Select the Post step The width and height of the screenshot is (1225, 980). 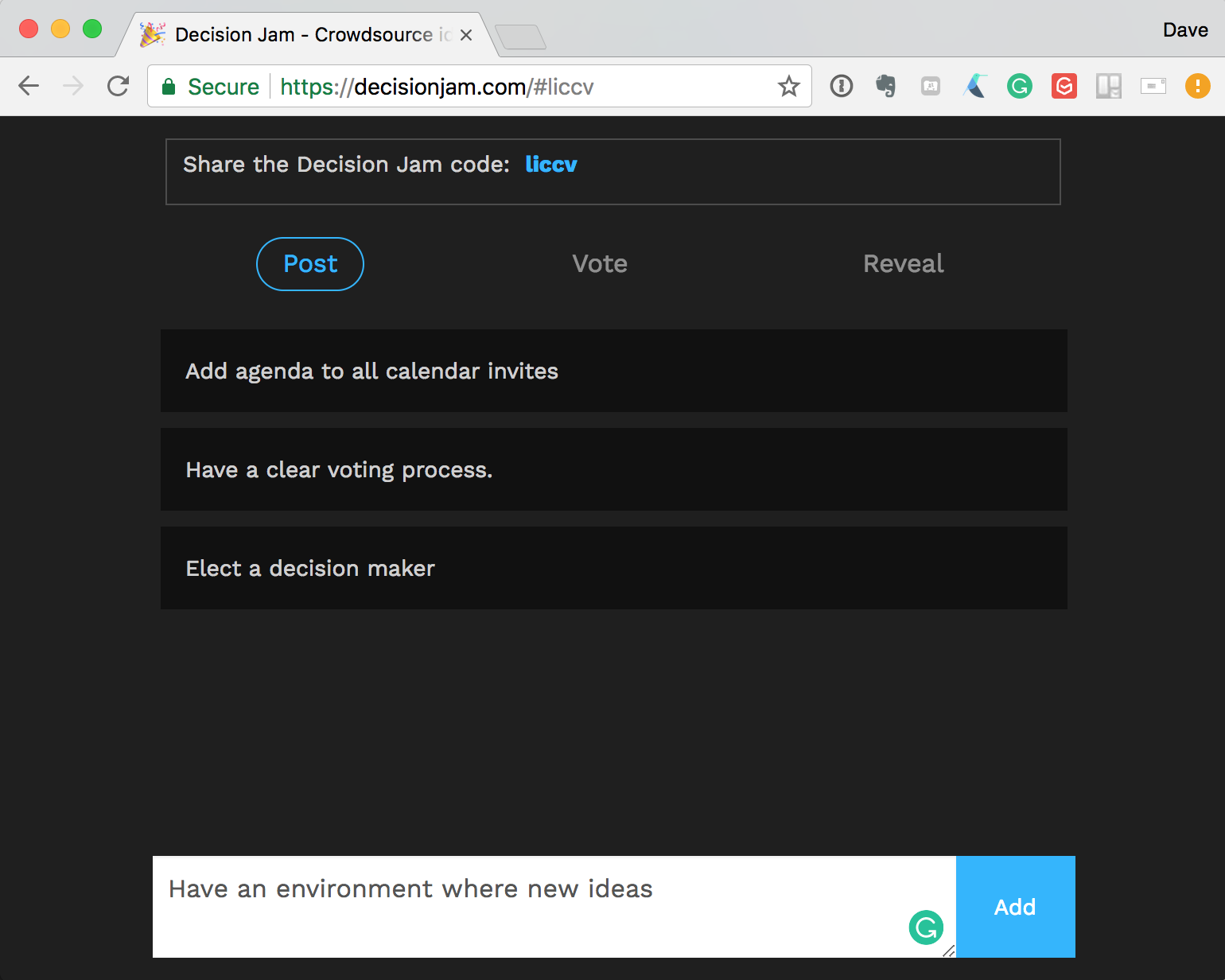tap(310, 264)
